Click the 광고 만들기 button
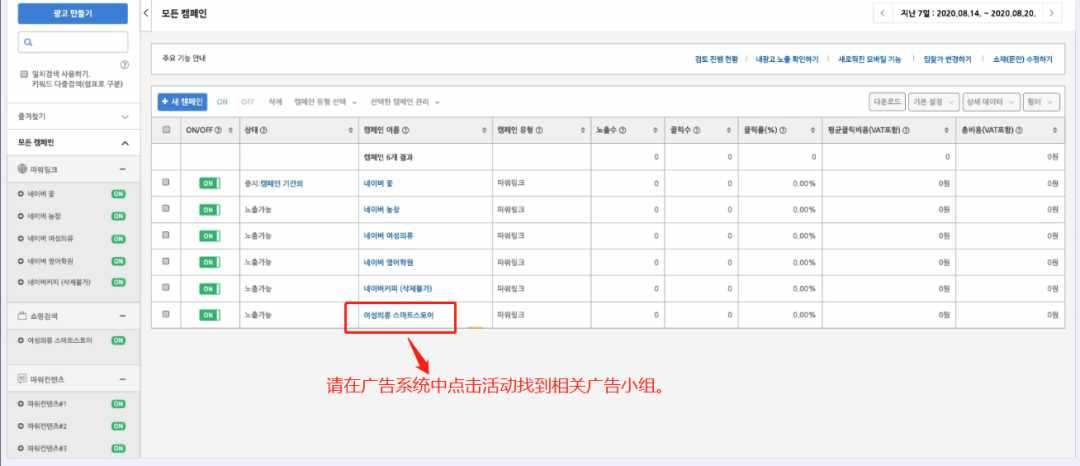The image size is (1080, 466). point(72,13)
